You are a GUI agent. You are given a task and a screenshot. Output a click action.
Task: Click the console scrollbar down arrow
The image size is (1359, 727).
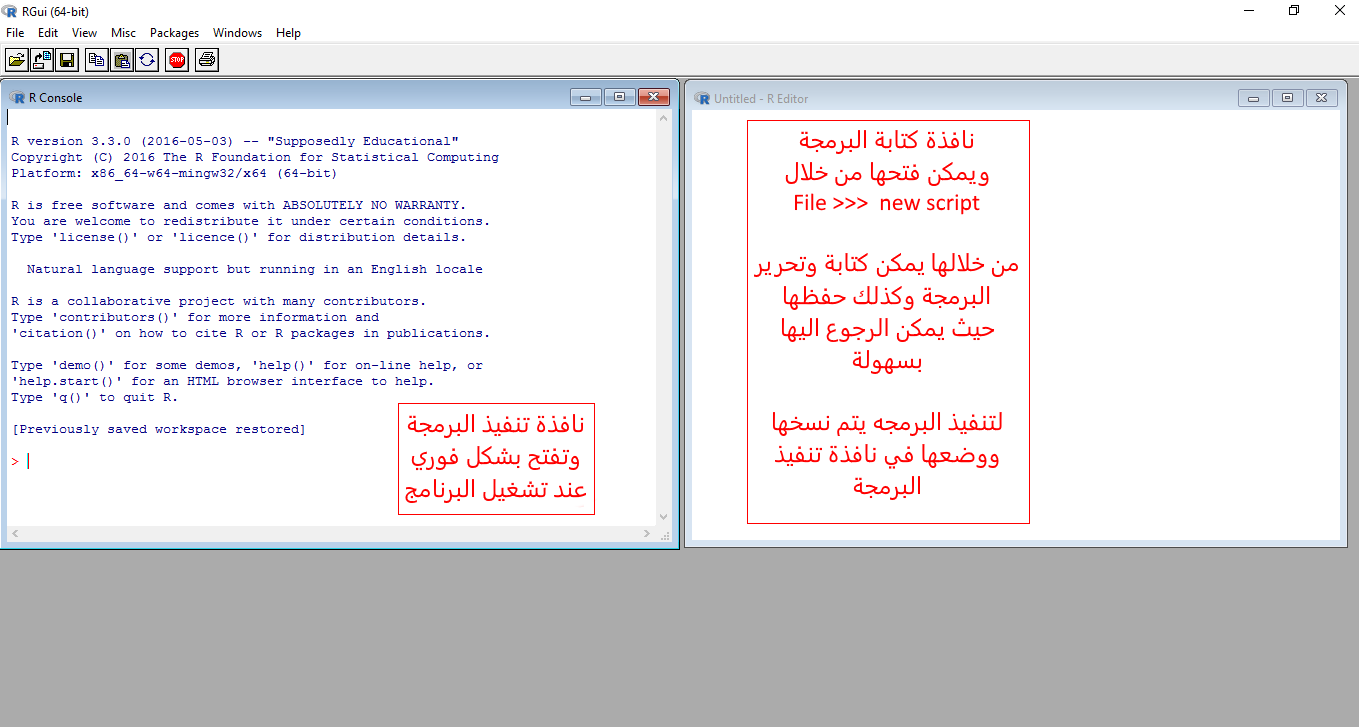tap(663, 517)
